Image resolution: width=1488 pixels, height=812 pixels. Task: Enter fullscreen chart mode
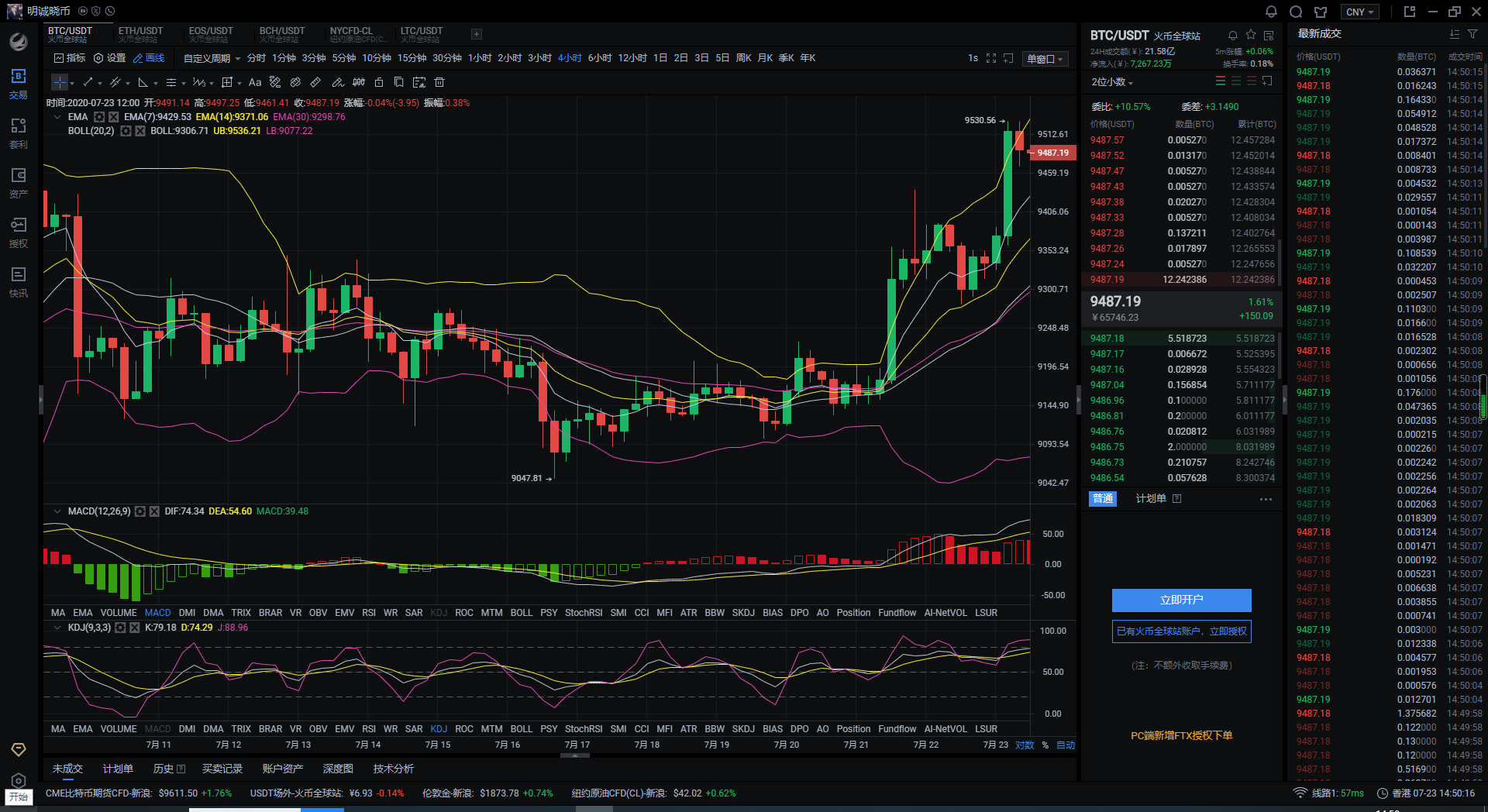click(x=990, y=58)
